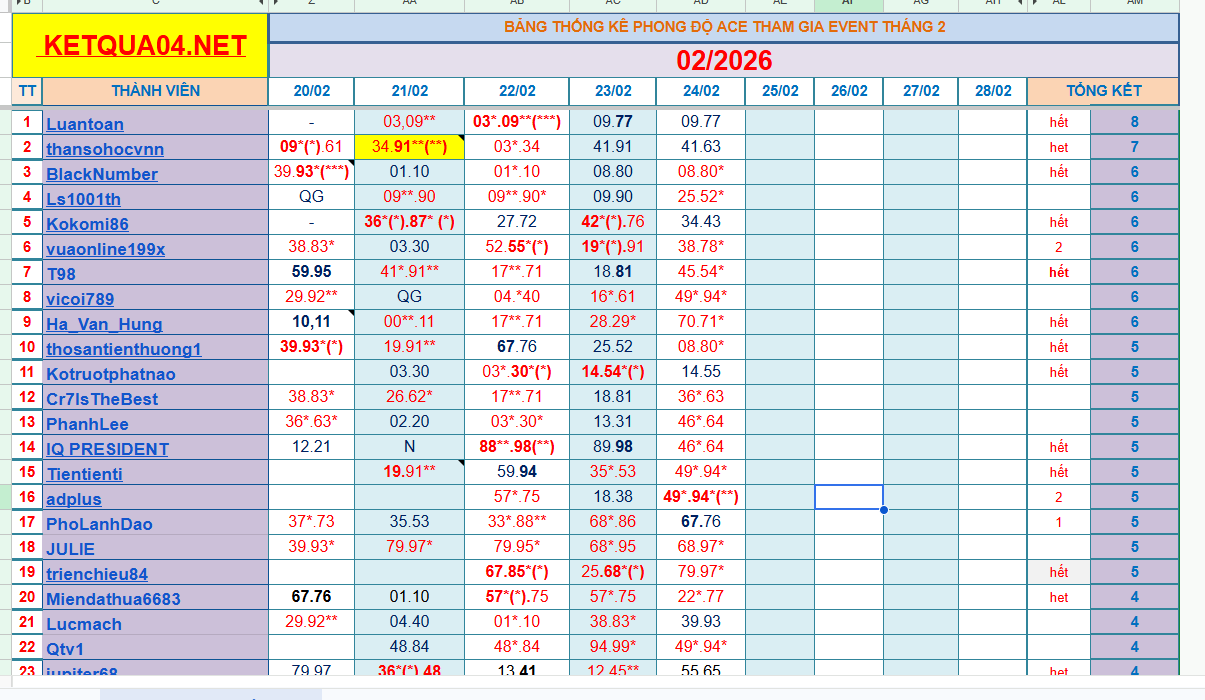Select the 25/02 date header cell
Image resolution: width=1205 pixels, height=700 pixels.
coord(779,91)
